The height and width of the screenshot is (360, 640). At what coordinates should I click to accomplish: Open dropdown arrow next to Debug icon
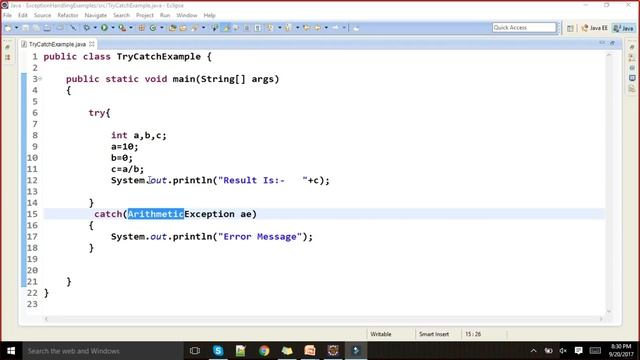click(95, 28)
